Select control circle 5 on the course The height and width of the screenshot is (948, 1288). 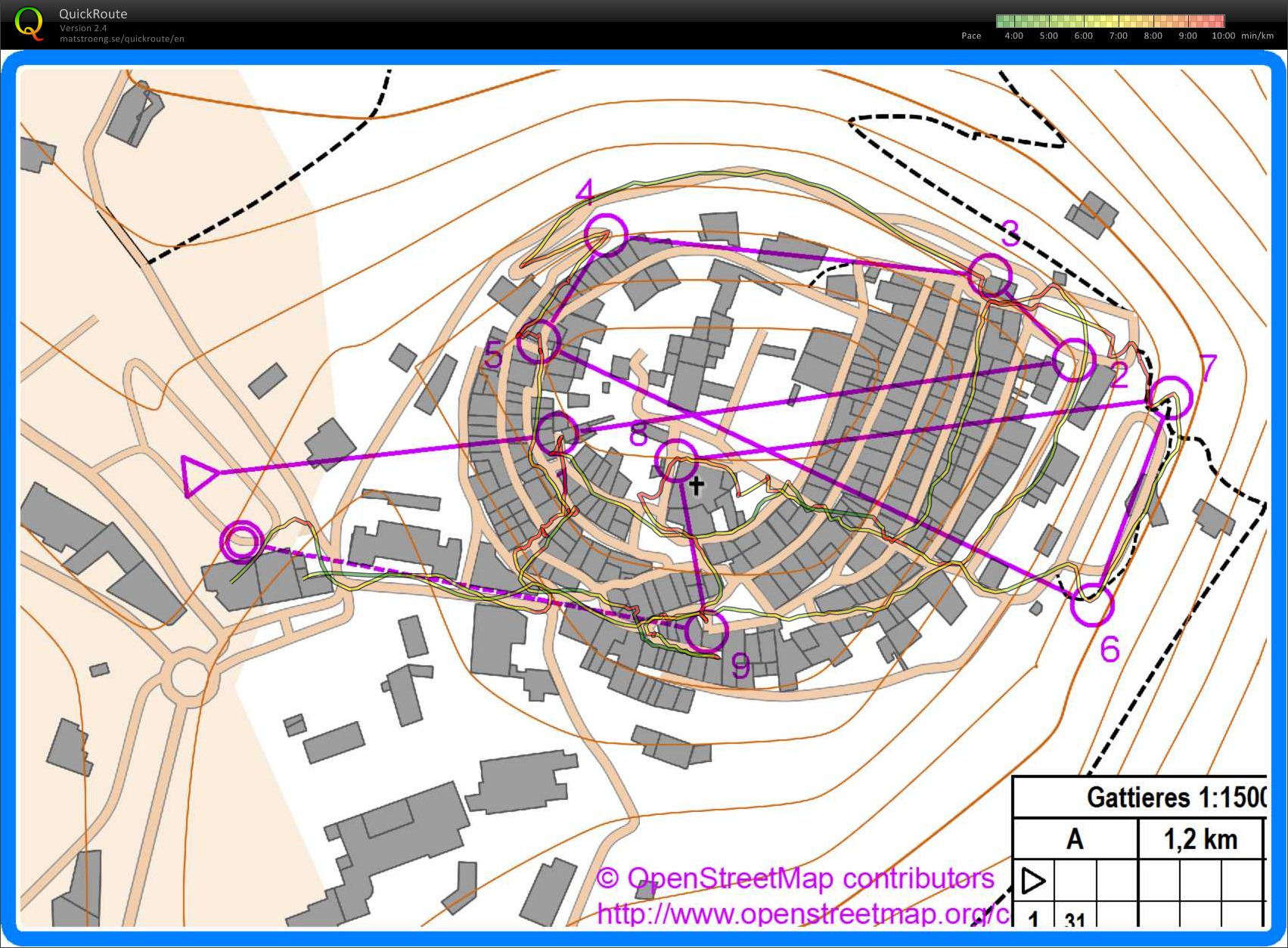coord(538,341)
